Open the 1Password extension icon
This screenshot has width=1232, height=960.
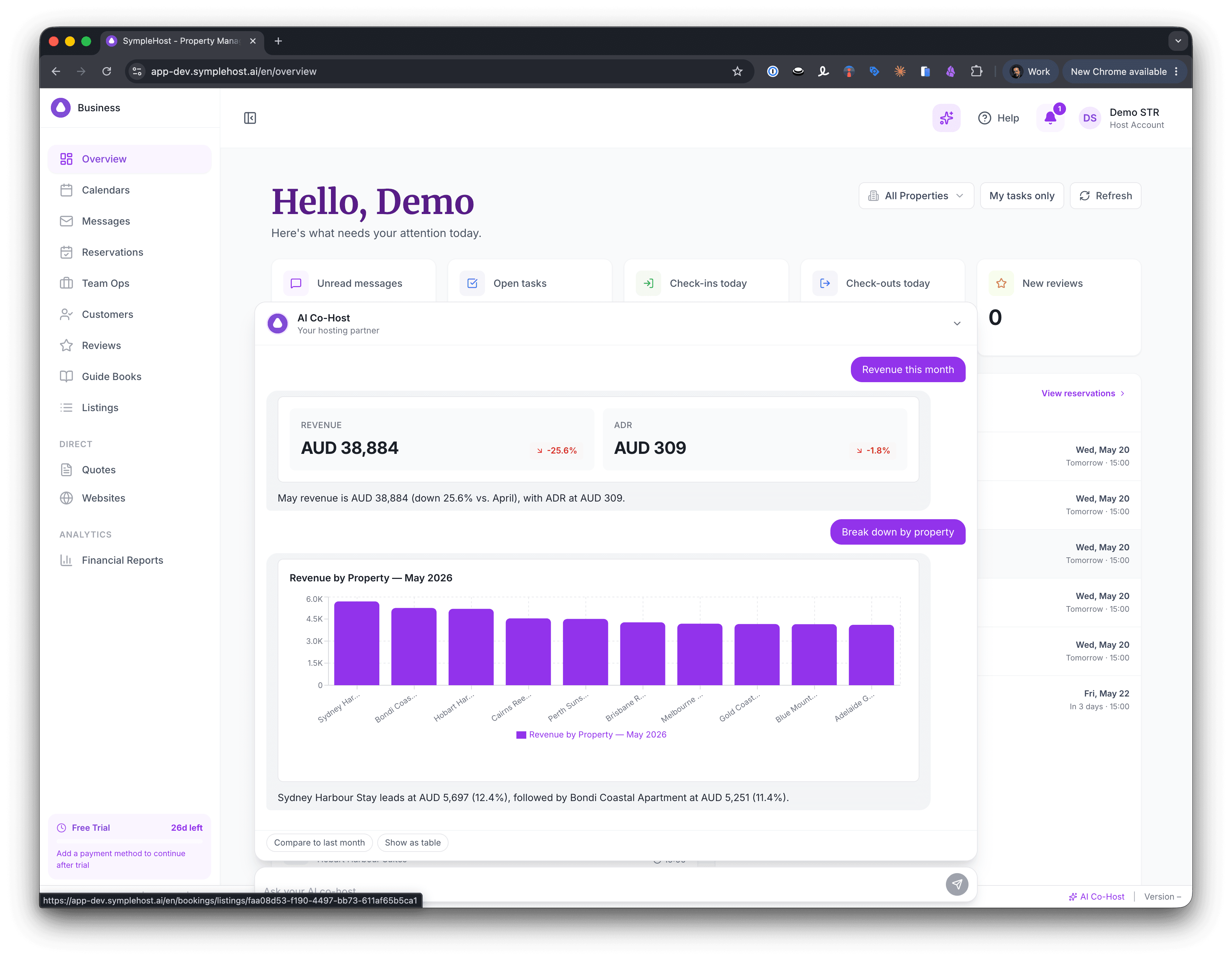point(773,72)
